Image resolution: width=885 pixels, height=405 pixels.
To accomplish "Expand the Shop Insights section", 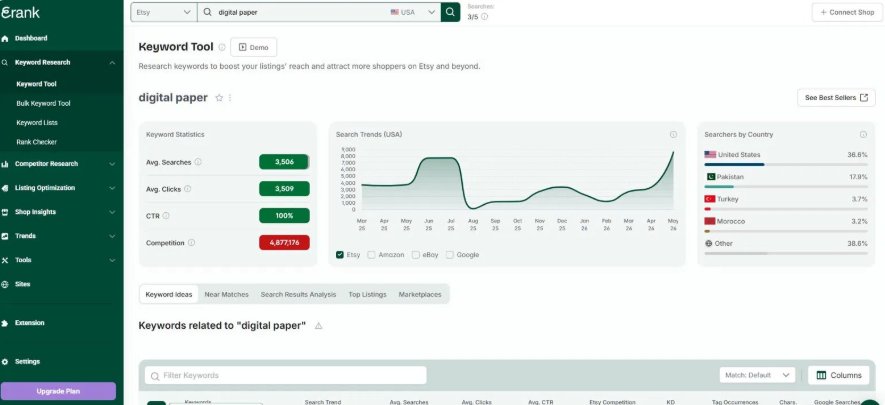I will tap(112, 212).
